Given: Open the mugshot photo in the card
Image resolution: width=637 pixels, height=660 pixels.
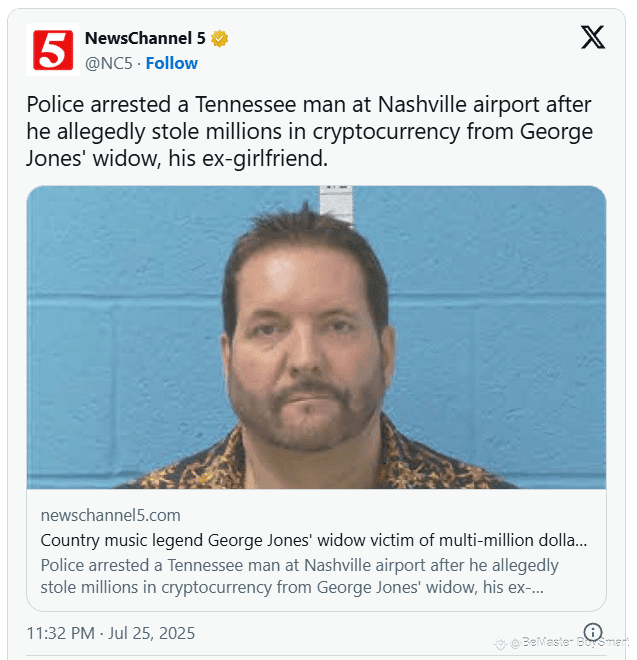Looking at the screenshot, I should (316, 337).
